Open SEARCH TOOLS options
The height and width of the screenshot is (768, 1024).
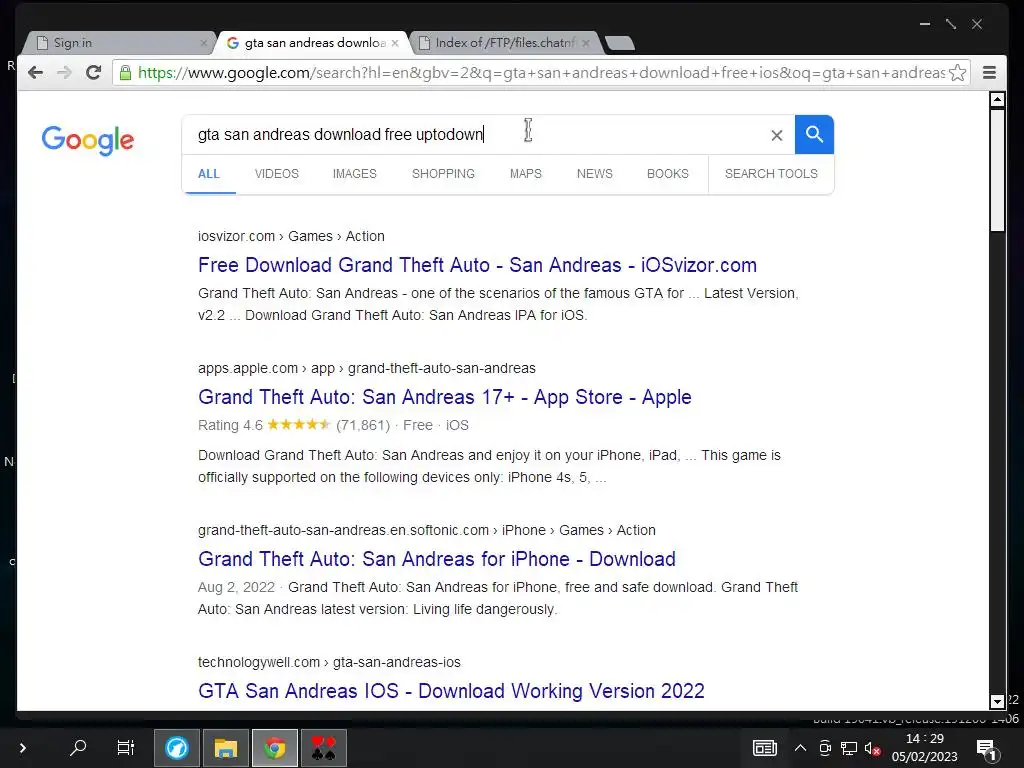[771, 174]
